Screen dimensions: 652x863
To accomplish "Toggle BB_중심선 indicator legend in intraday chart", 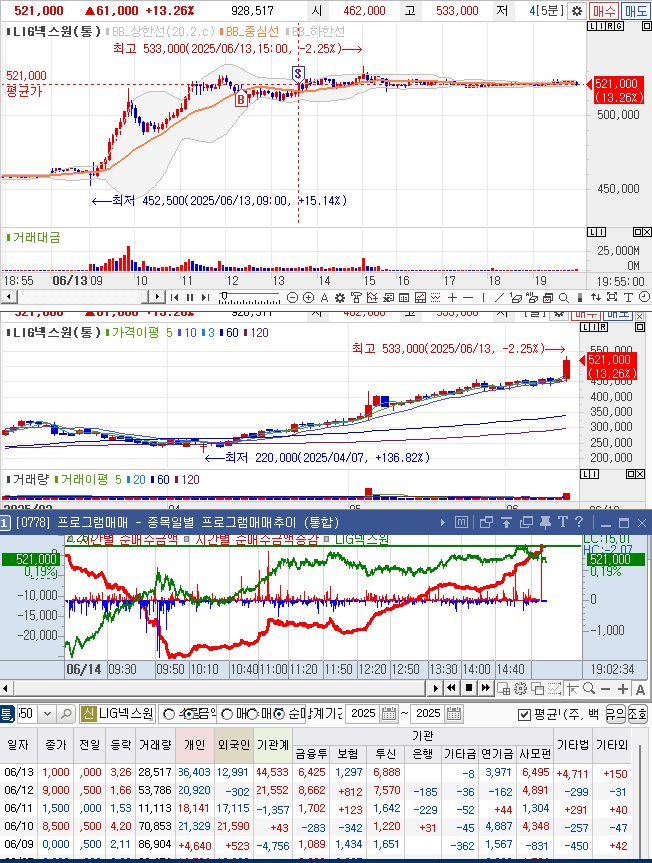I will point(249,32).
